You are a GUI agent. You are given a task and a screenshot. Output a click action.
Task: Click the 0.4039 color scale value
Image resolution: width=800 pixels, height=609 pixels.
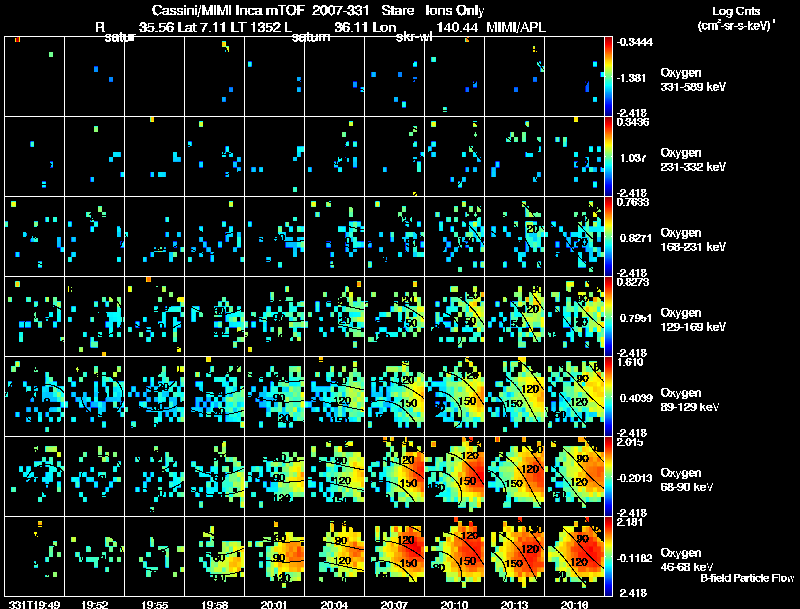[x=635, y=398]
